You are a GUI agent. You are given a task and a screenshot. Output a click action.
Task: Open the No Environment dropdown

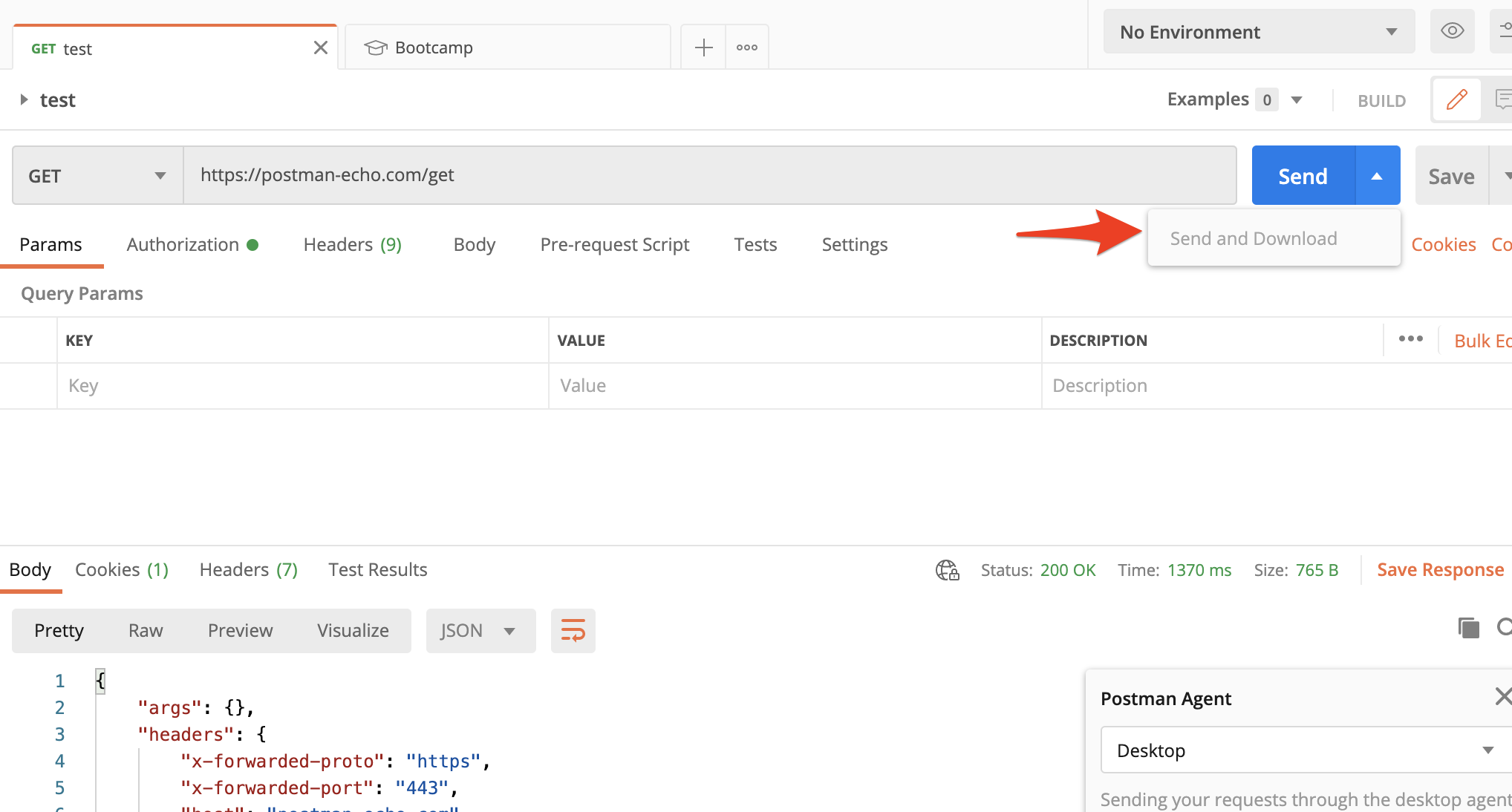coord(1258,31)
